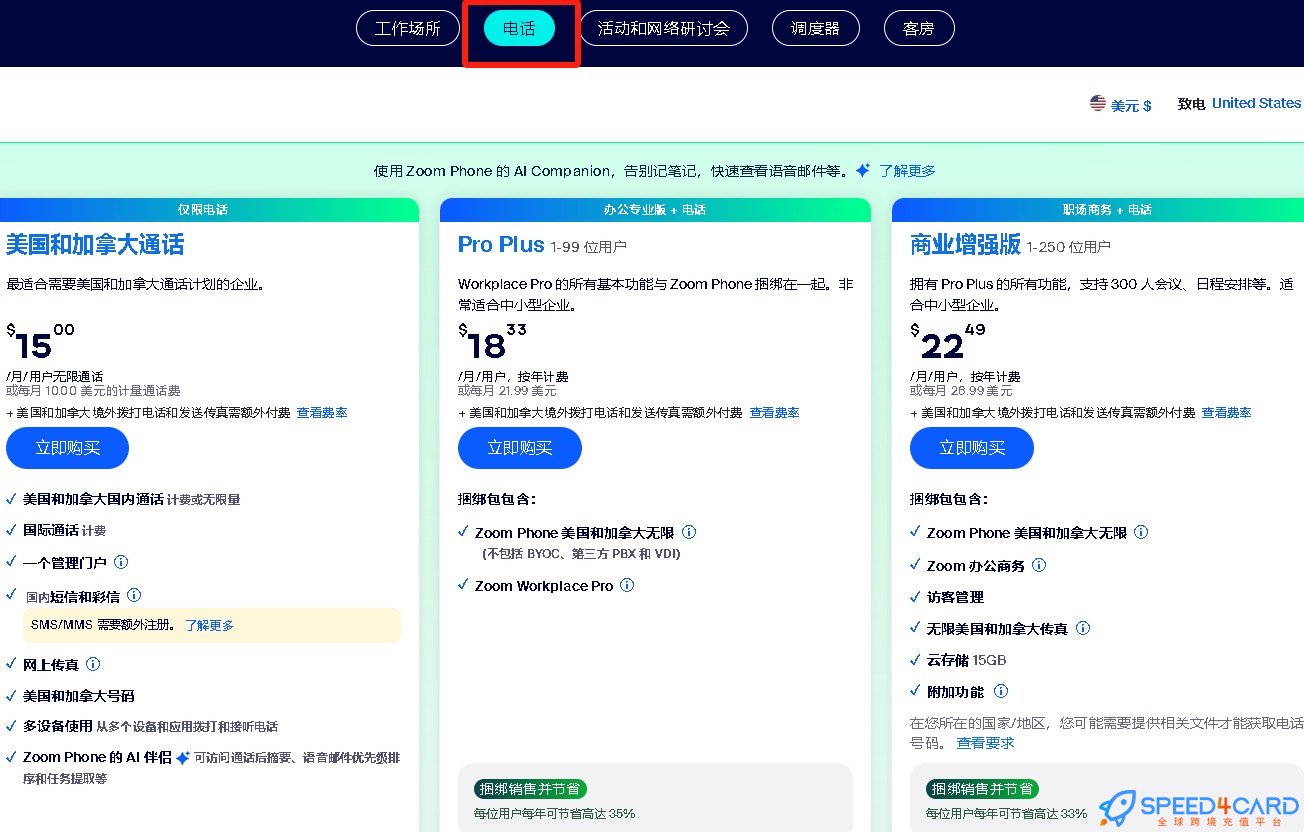Show info for 网上传真
Viewport: 1304px width, 832px height.
(93, 664)
